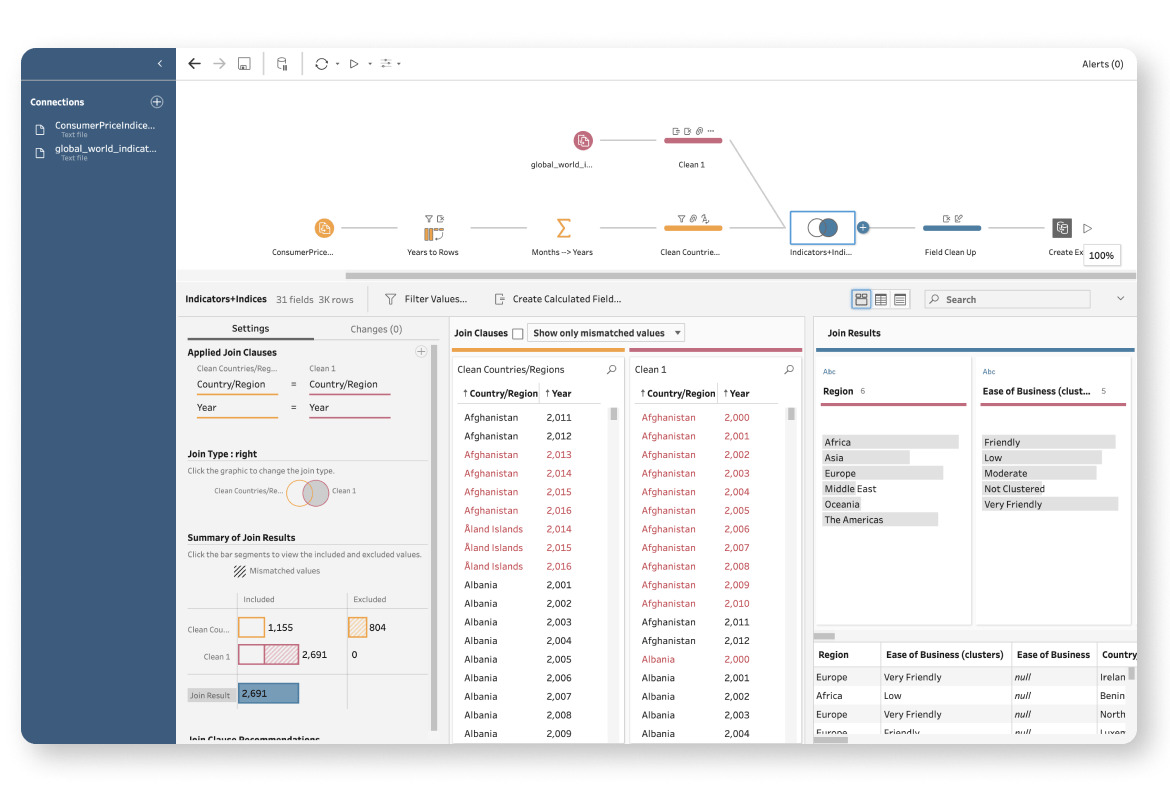Click inside the Search field

(1007, 298)
